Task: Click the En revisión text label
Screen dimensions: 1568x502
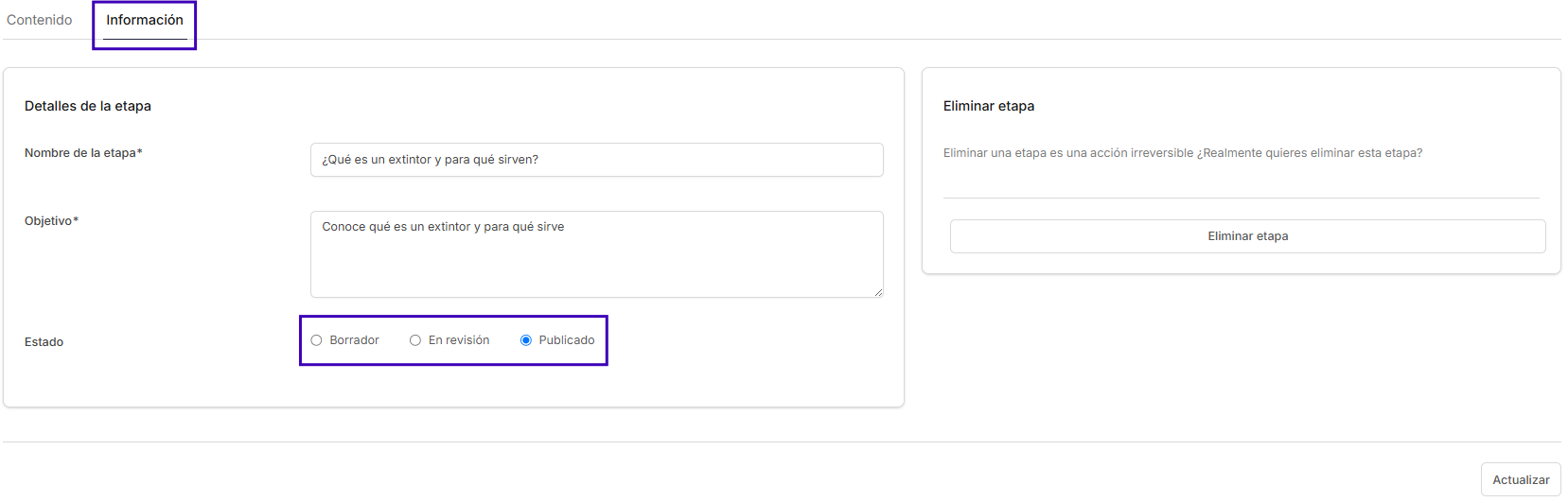Action: coord(459,340)
